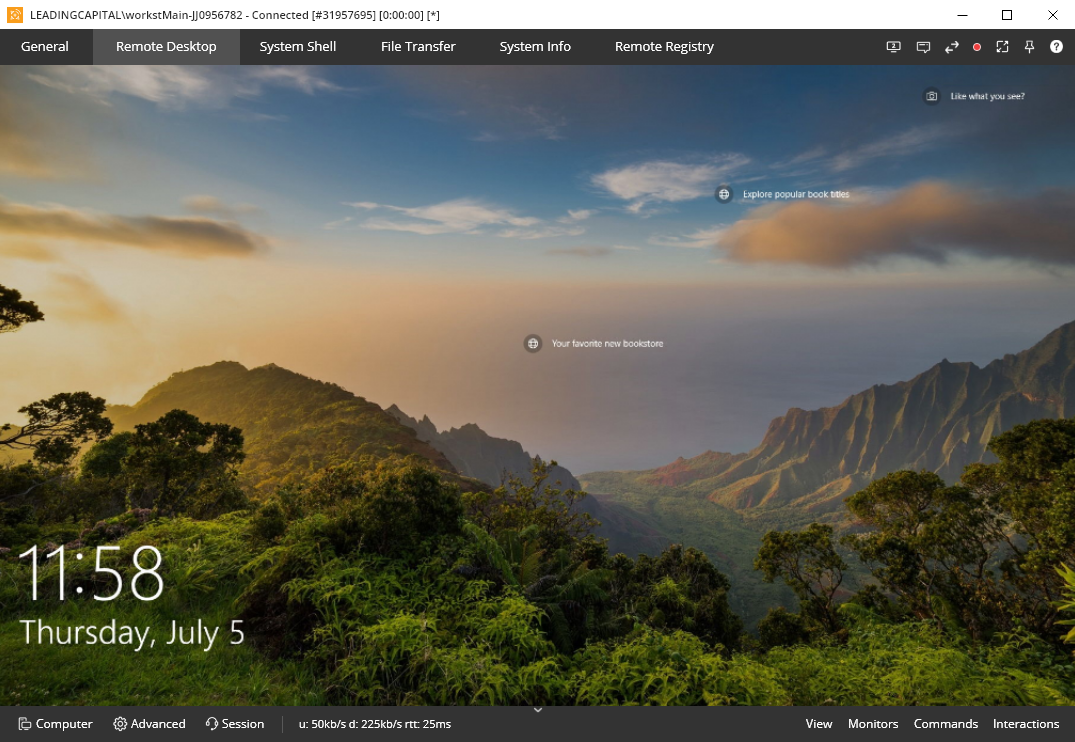Click the globe icon next to 'Explore popular book titles'
The image size is (1075, 742).
click(x=723, y=194)
